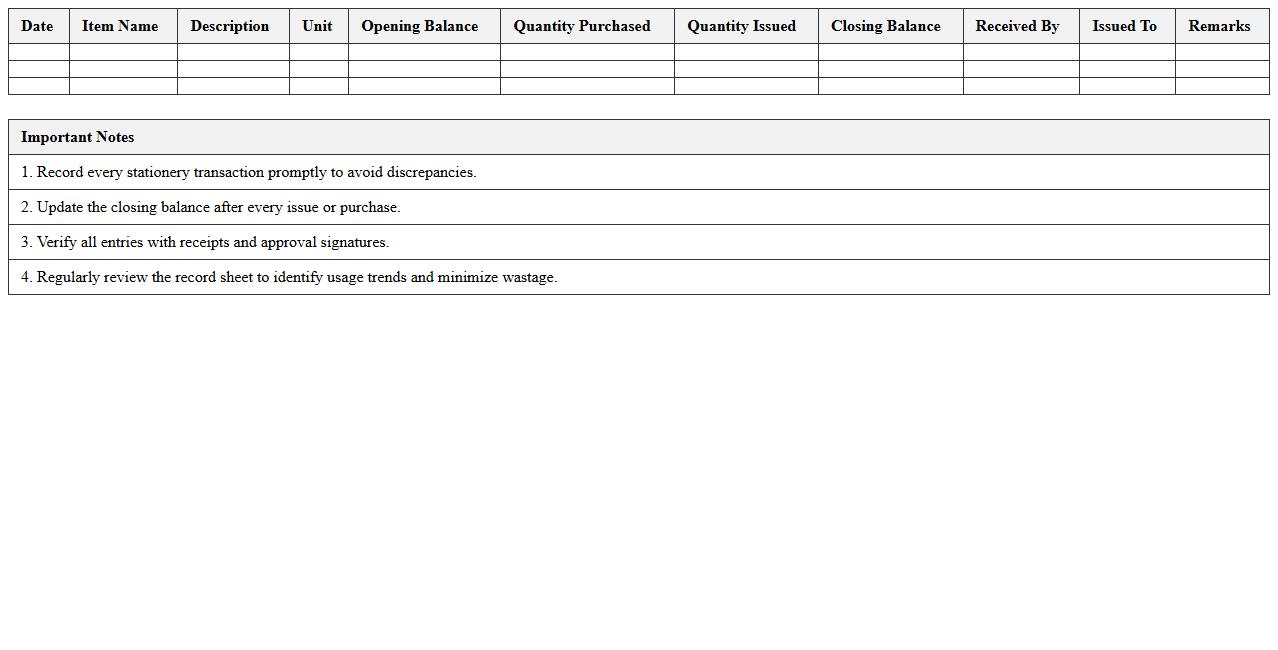Click the Description column header
The width and height of the screenshot is (1278, 650).
(230, 26)
